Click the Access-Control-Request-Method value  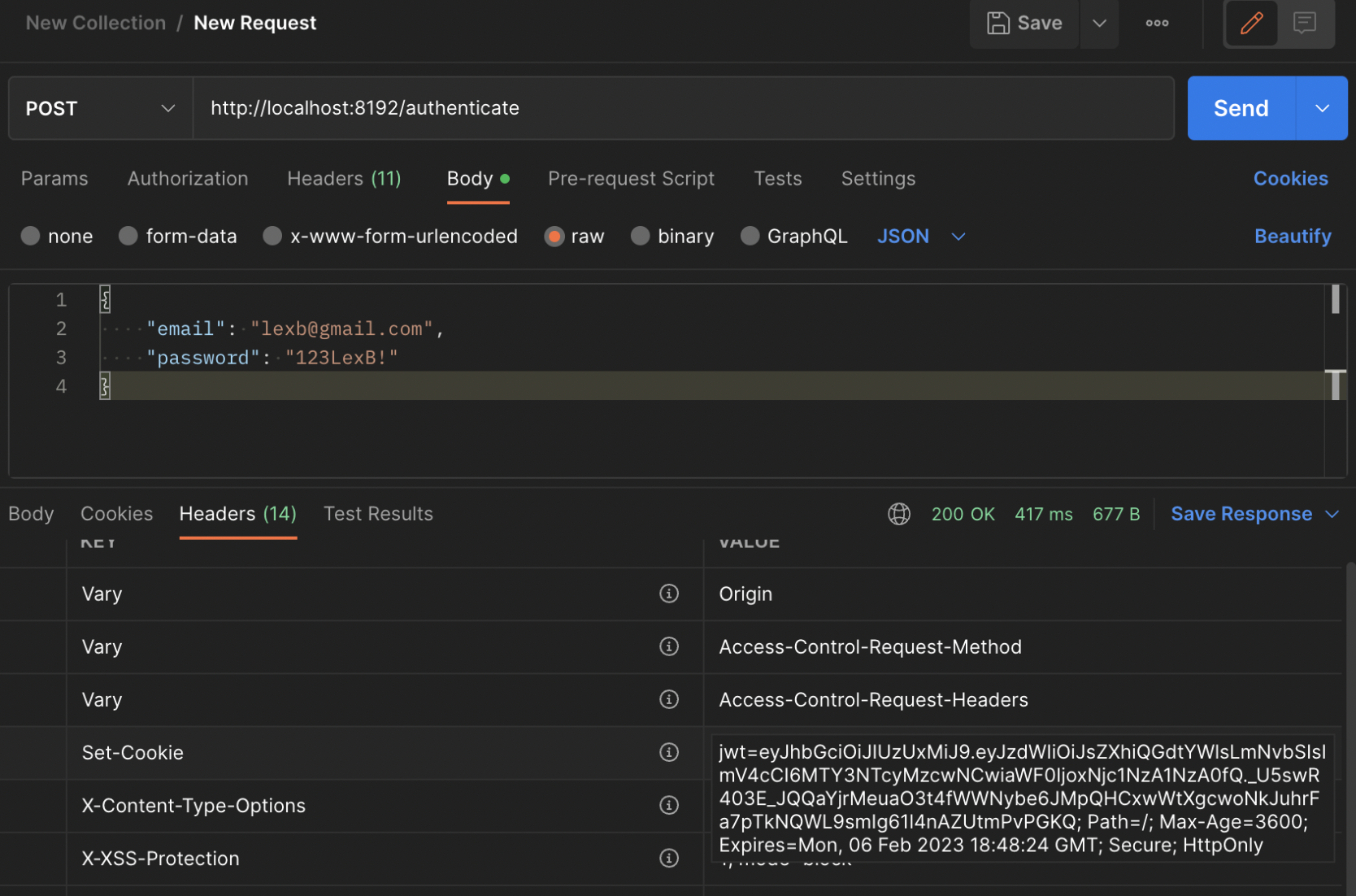[870, 646]
